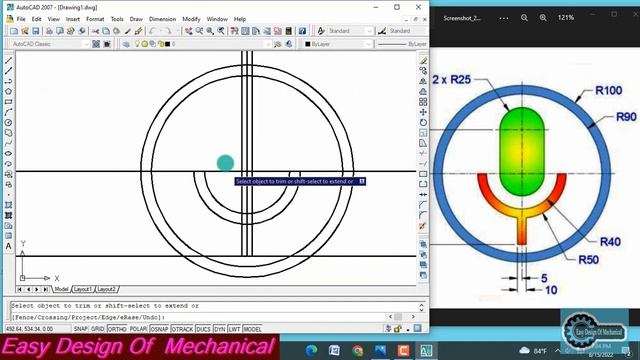
Task: Open the Format menu
Action: click(x=95, y=19)
